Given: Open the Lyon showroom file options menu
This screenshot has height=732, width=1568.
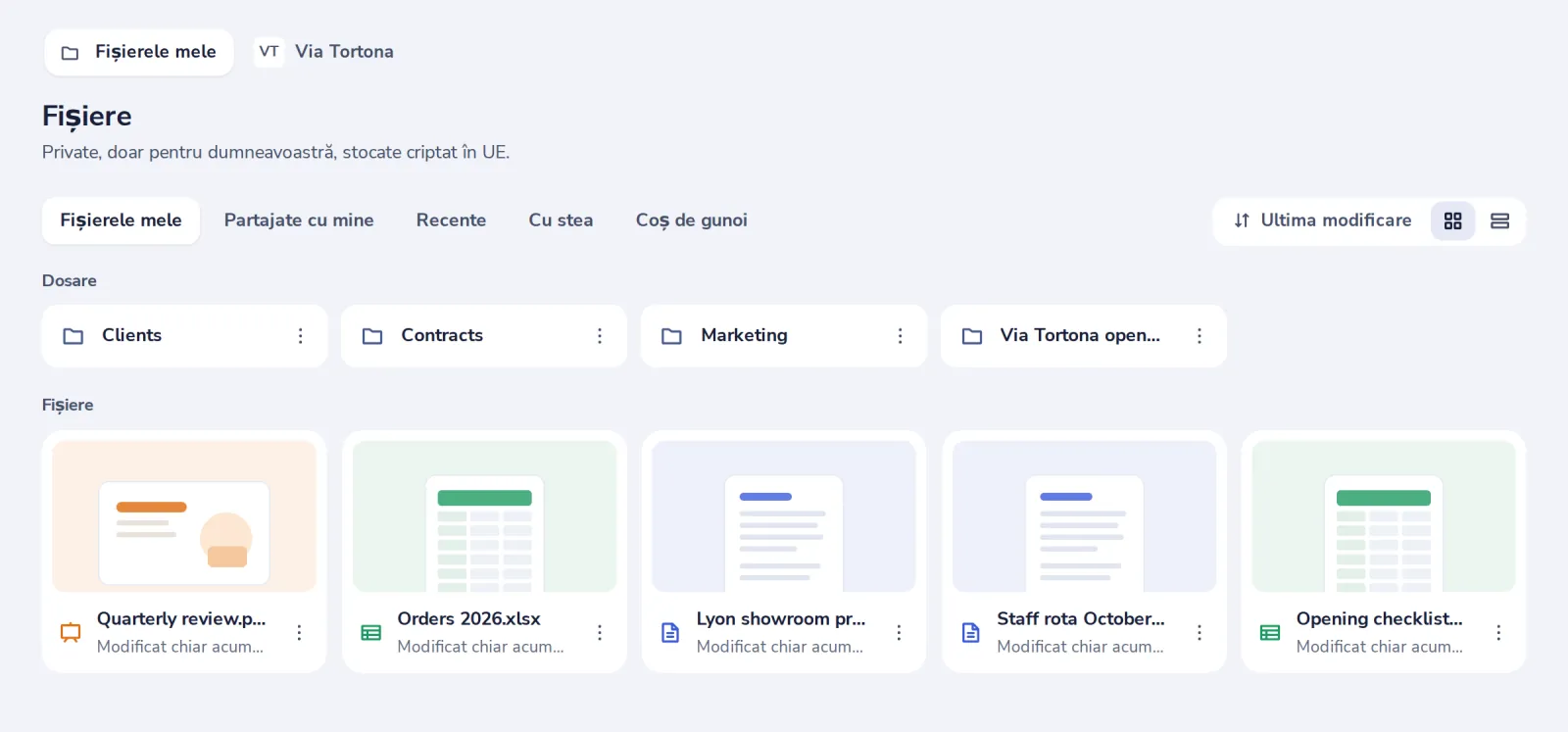Looking at the screenshot, I should coord(899,633).
